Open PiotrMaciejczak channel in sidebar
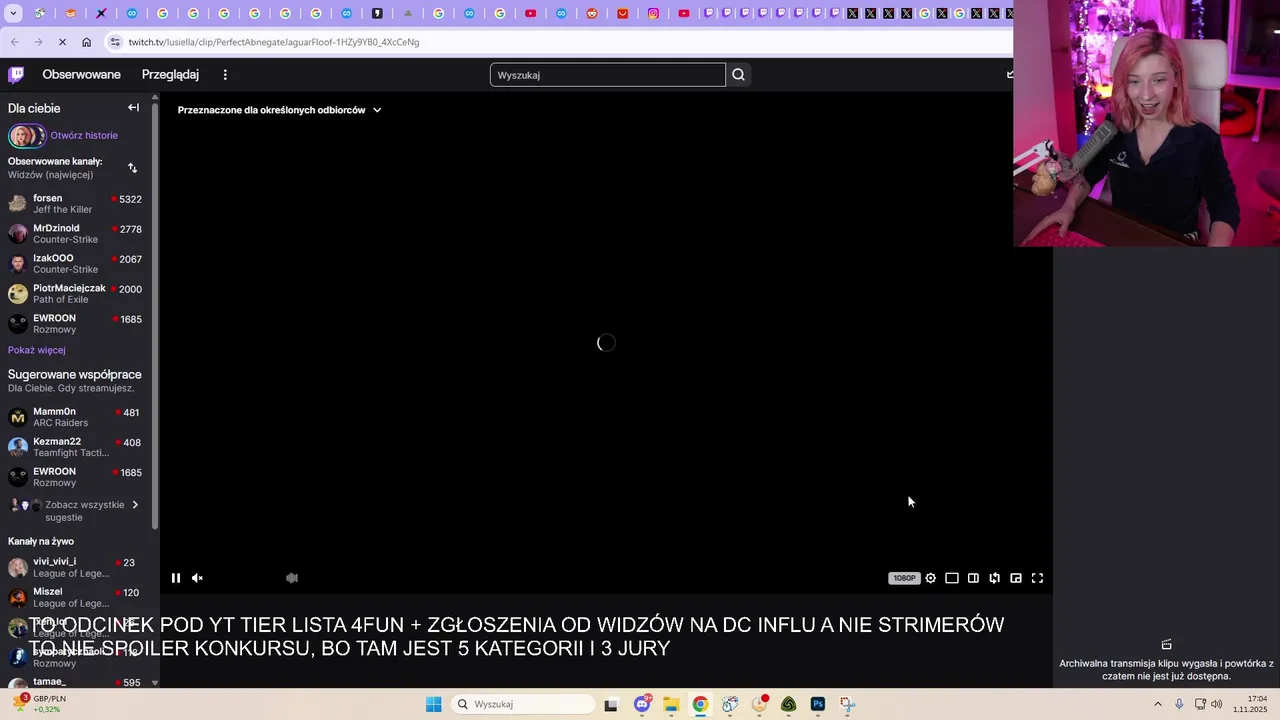The height and width of the screenshot is (720, 1280). point(76,294)
